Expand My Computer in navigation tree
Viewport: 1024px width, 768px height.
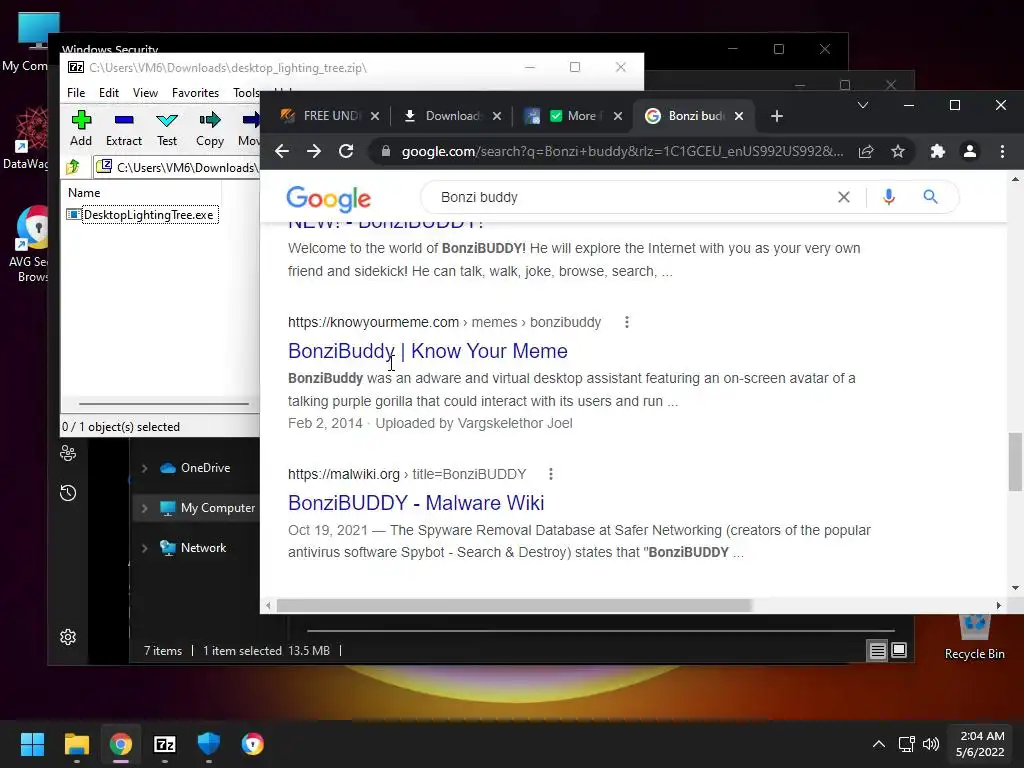(144, 508)
